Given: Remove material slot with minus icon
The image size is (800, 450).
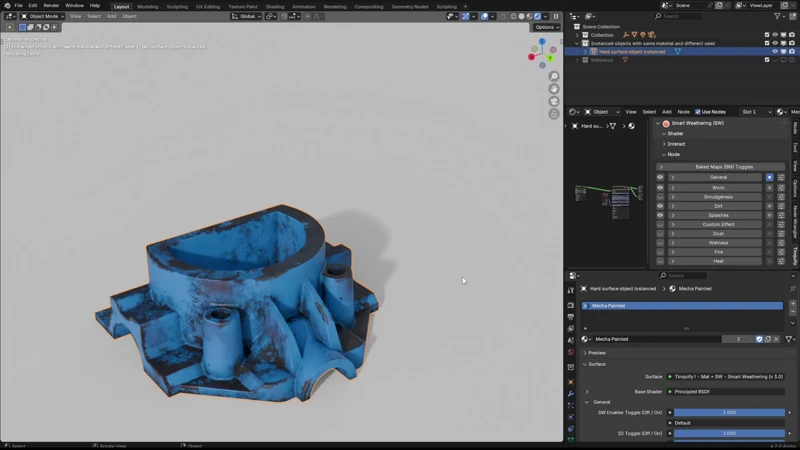Looking at the screenshot, I should (x=793, y=312).
